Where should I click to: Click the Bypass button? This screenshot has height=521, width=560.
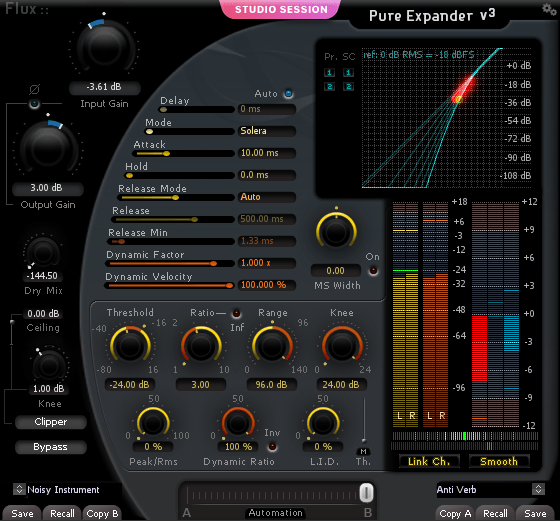(x=51, y=447)
